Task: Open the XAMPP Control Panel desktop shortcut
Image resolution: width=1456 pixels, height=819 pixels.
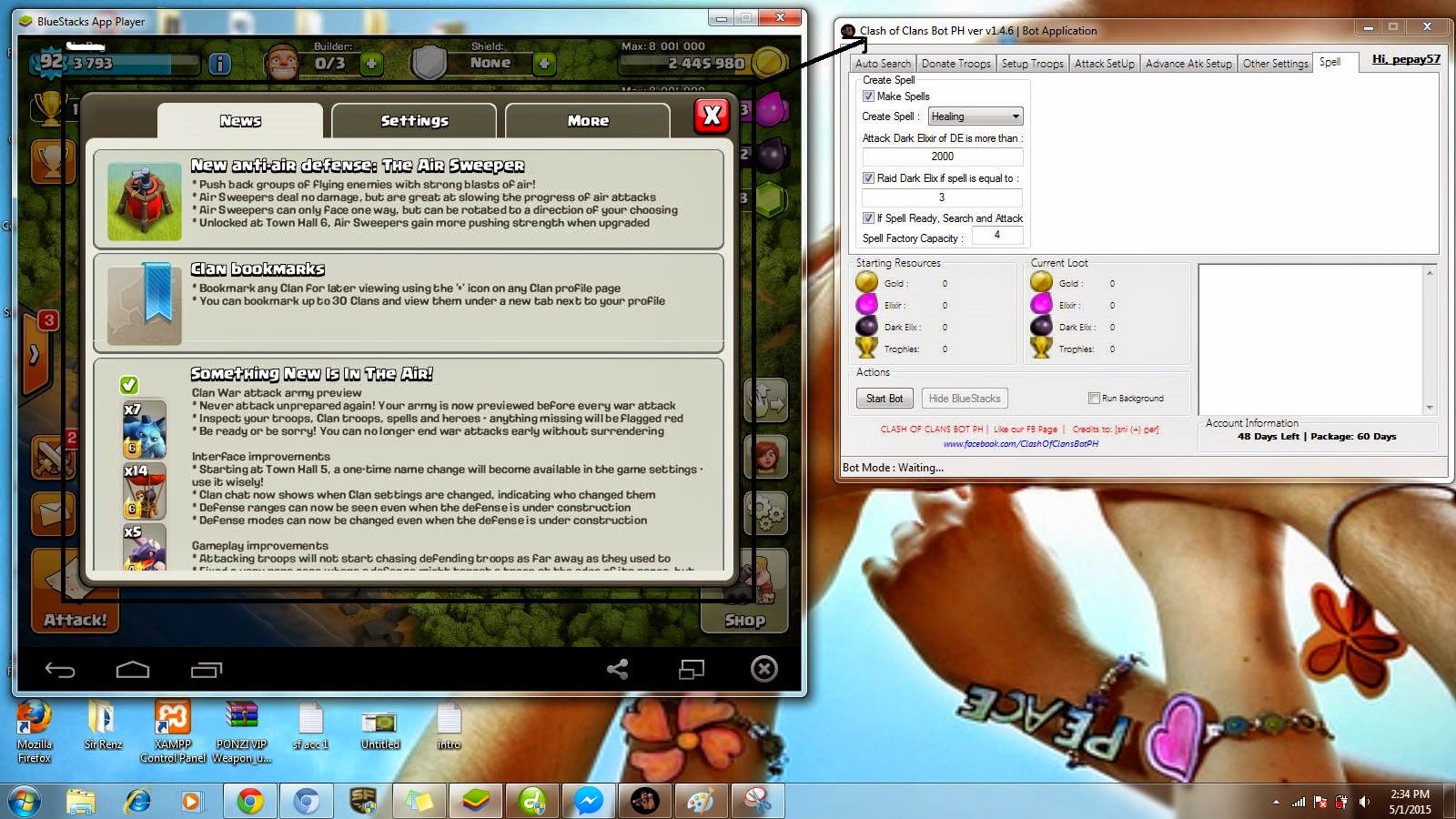Action: pyautogui.click(x=173, y=732)
